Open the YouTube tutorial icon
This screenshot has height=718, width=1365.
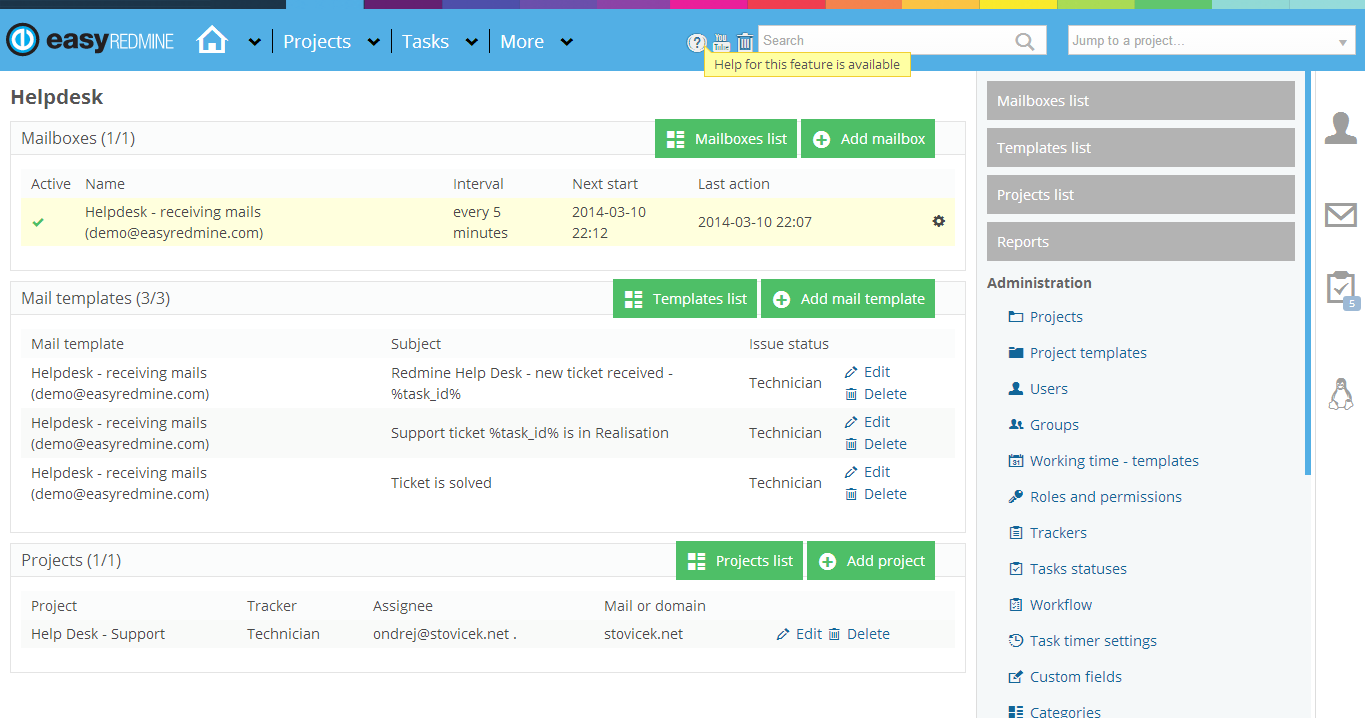click(x=721, y=41)
